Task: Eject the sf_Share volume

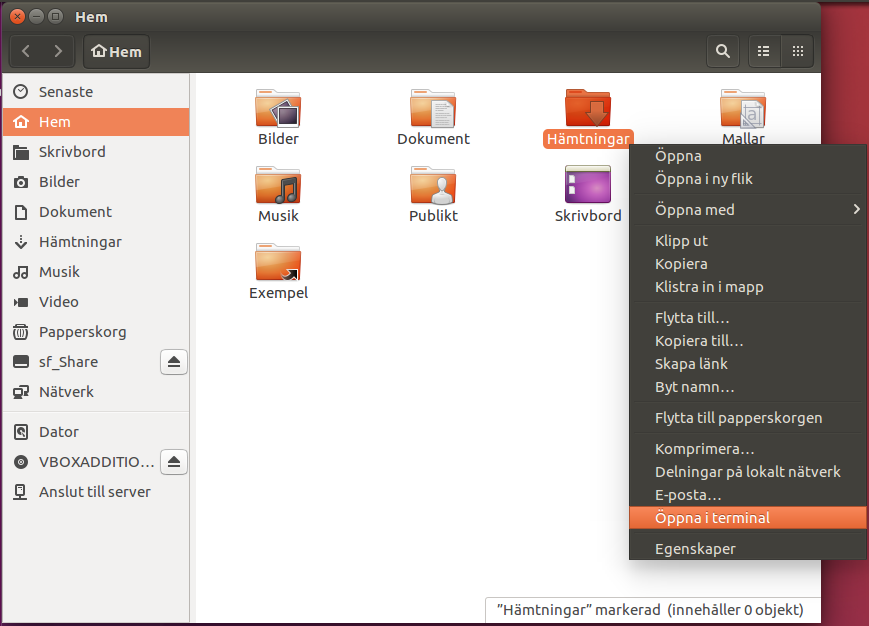Action: (x=174, y=362)
